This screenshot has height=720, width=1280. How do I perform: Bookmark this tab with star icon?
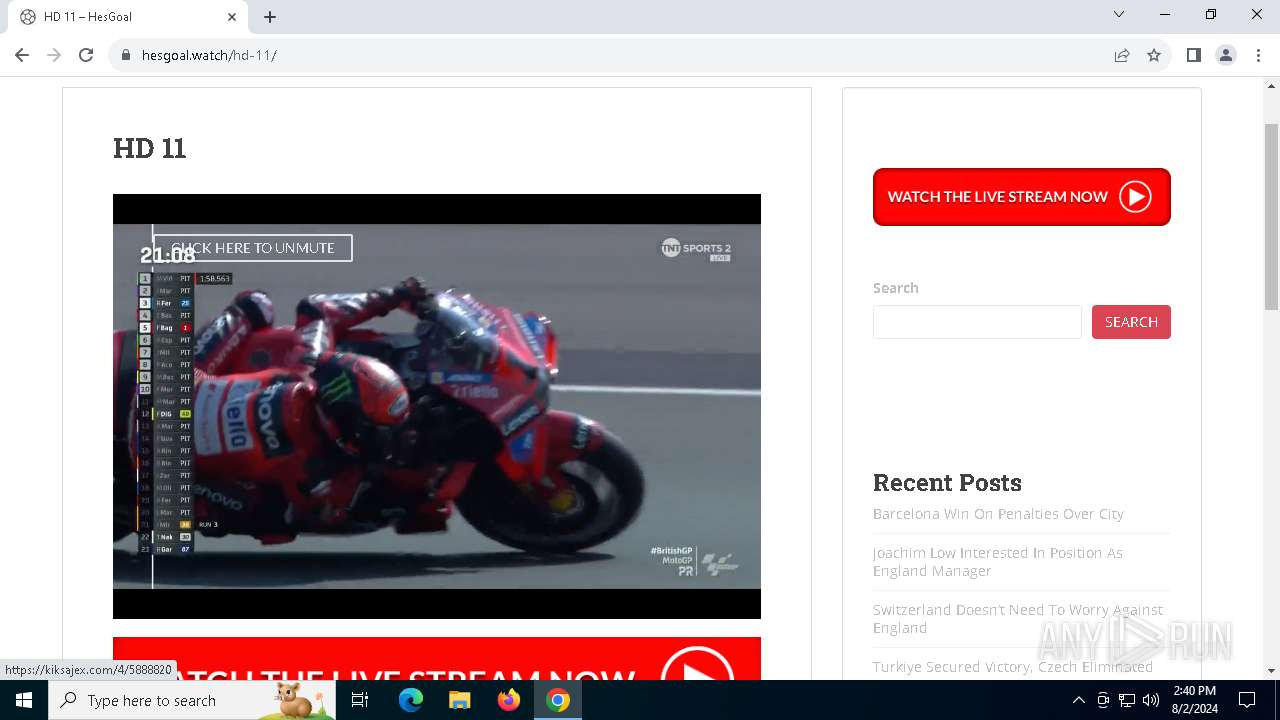[1154, 55]
